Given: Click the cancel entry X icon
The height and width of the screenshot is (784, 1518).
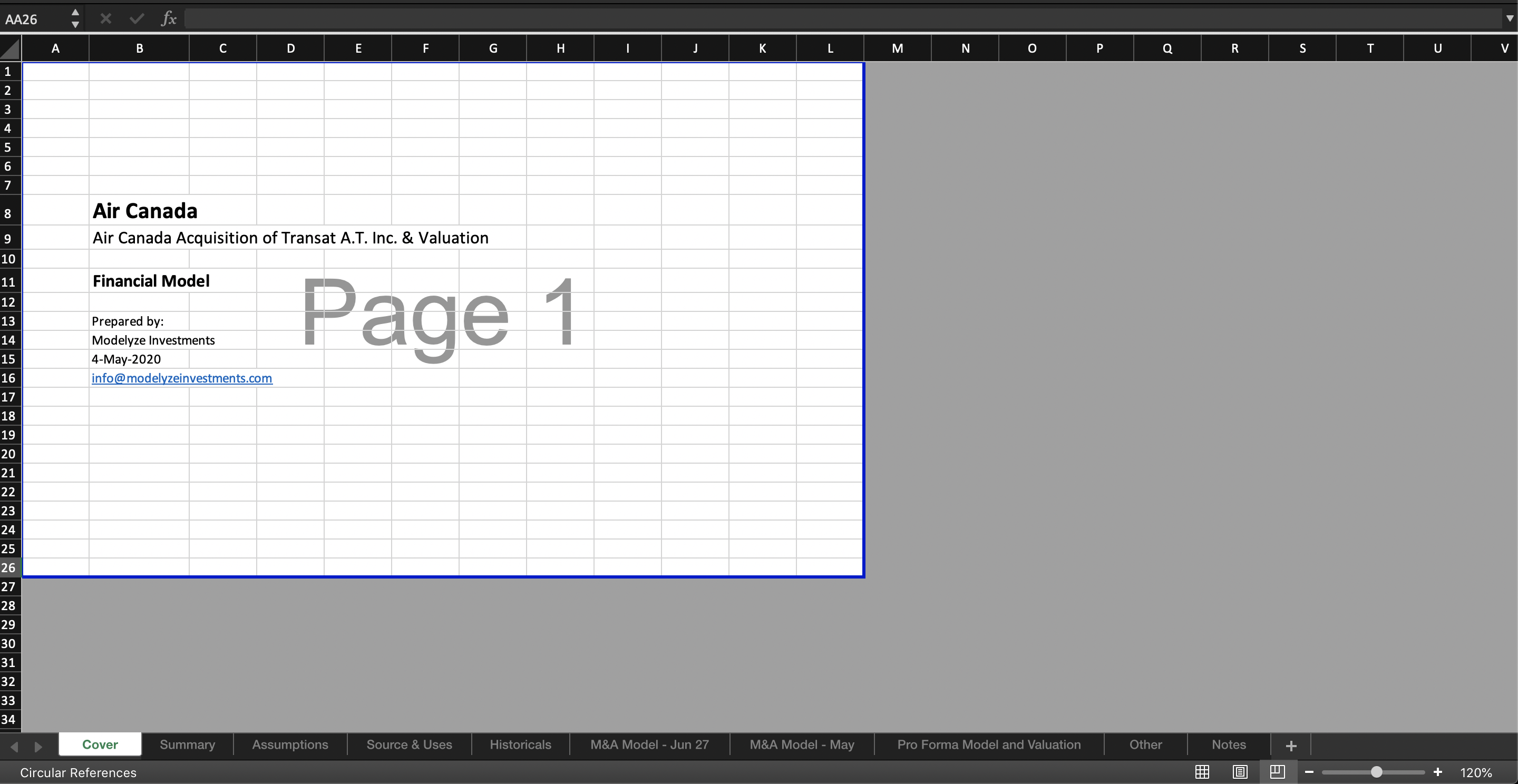Looking at the screenshot, I should pyautogui.click(x=106, y=19).
